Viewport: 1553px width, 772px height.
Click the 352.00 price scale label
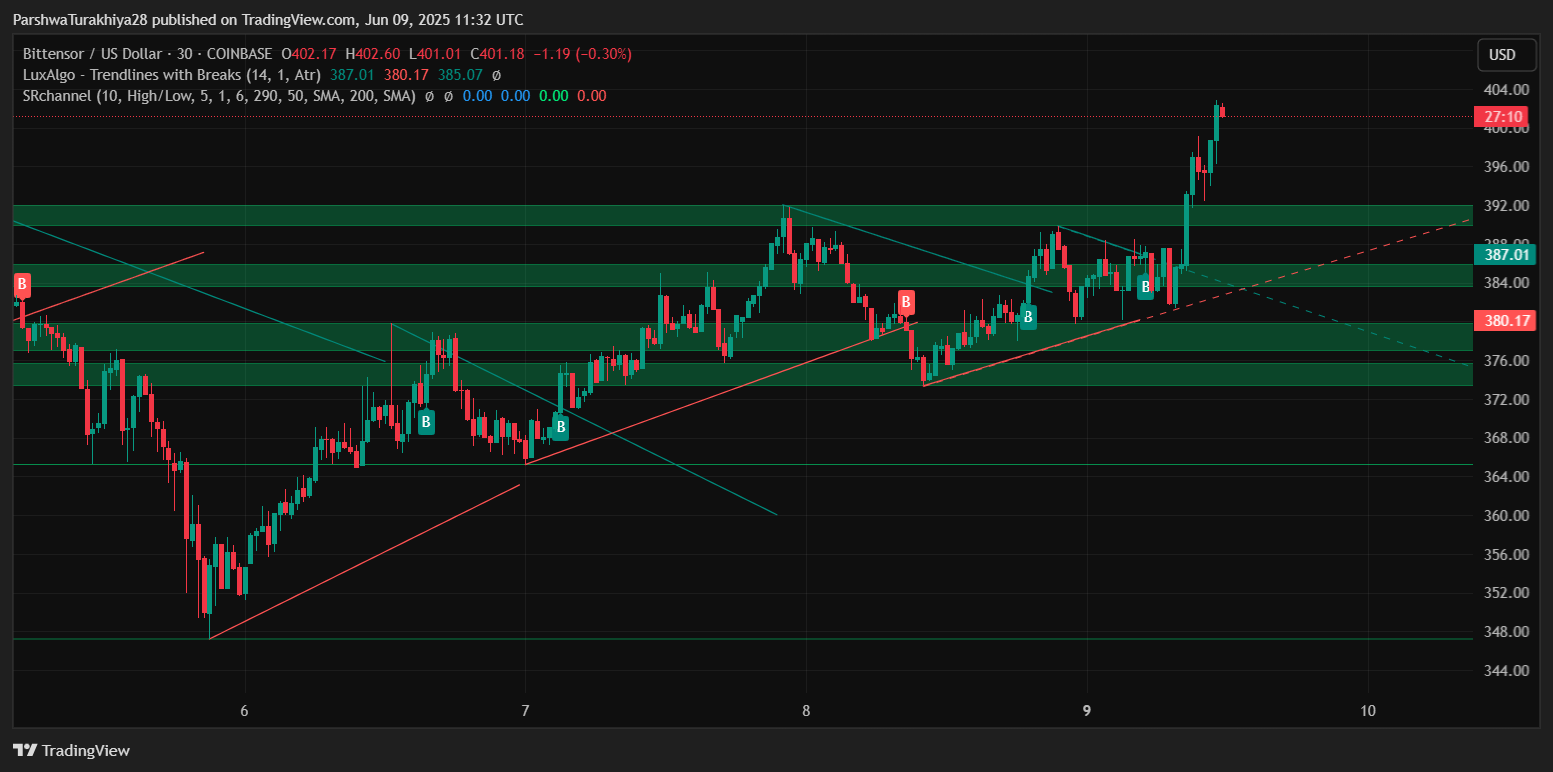coord(1506,593)
